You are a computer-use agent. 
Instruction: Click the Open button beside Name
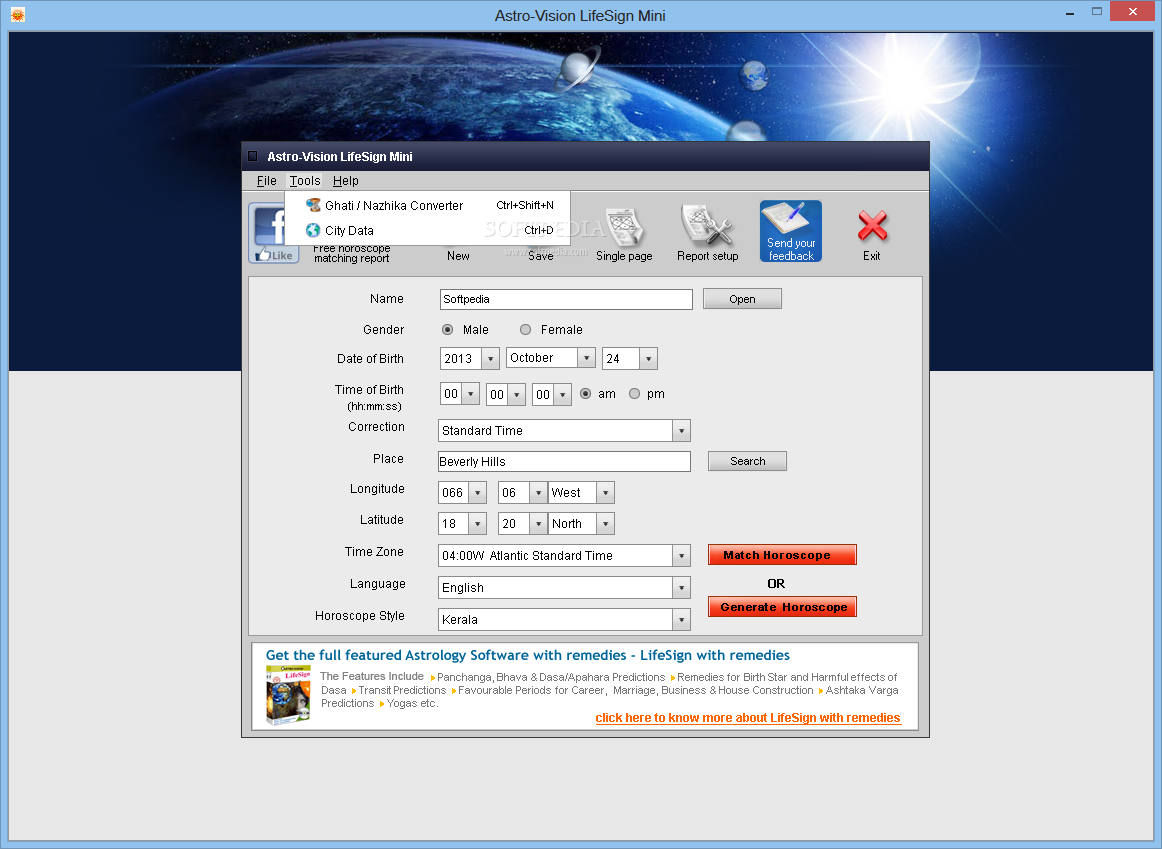742,299
